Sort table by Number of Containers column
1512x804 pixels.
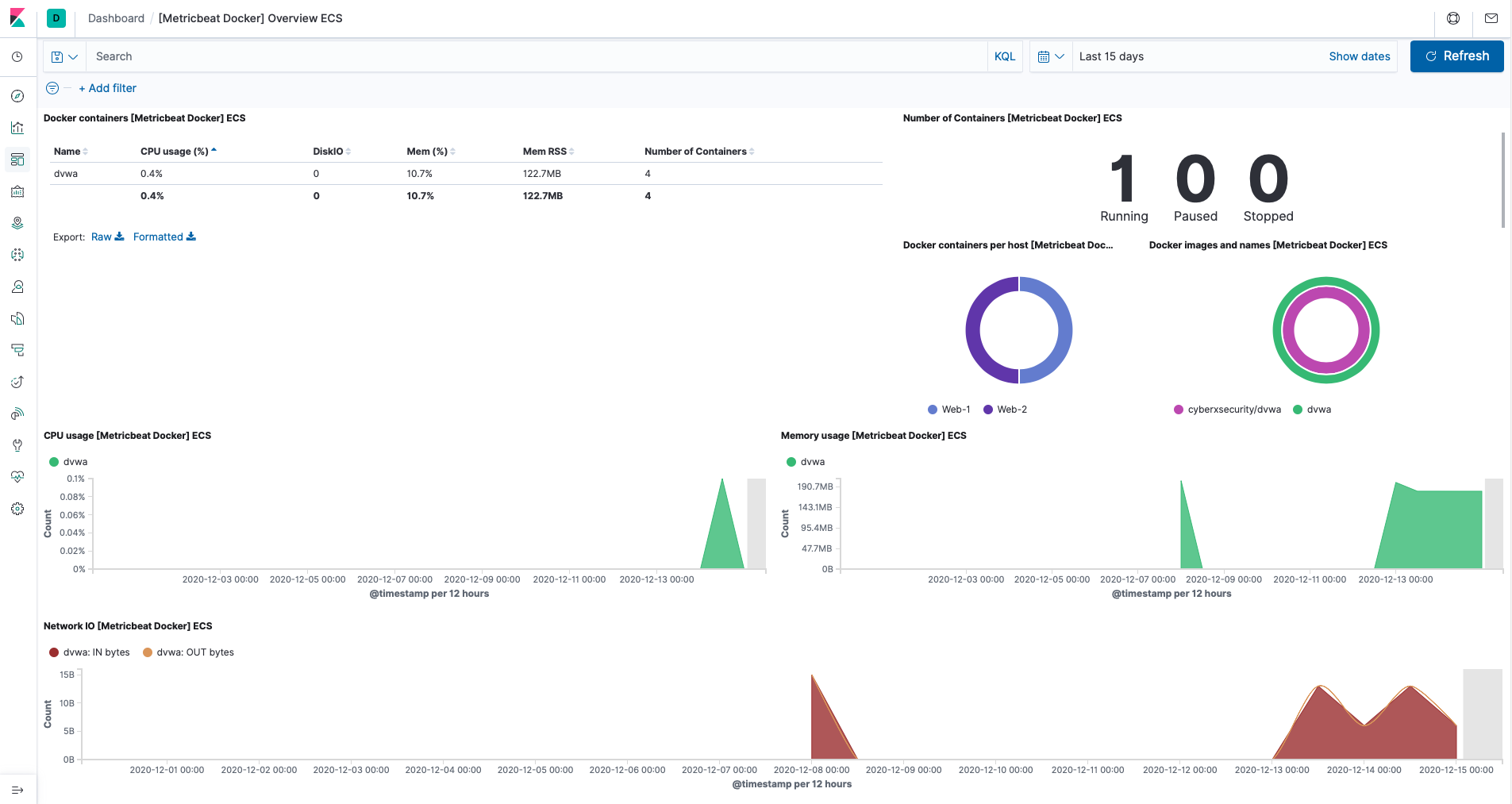[699, 151]
